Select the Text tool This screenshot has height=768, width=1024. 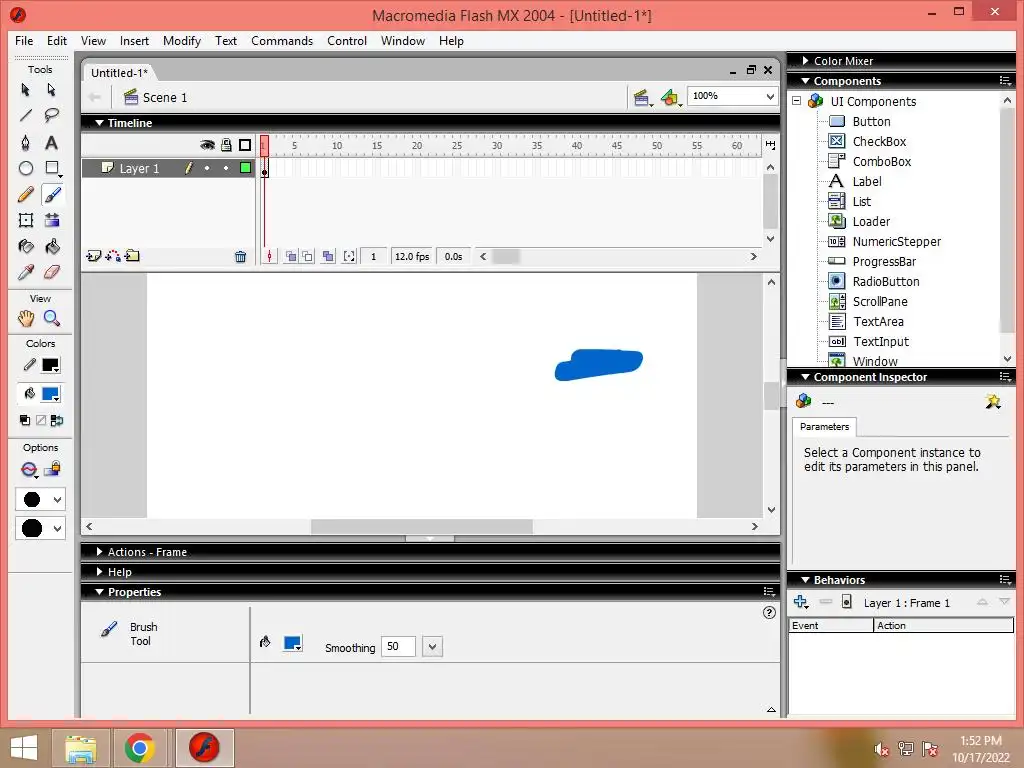[x=52, y=142]
